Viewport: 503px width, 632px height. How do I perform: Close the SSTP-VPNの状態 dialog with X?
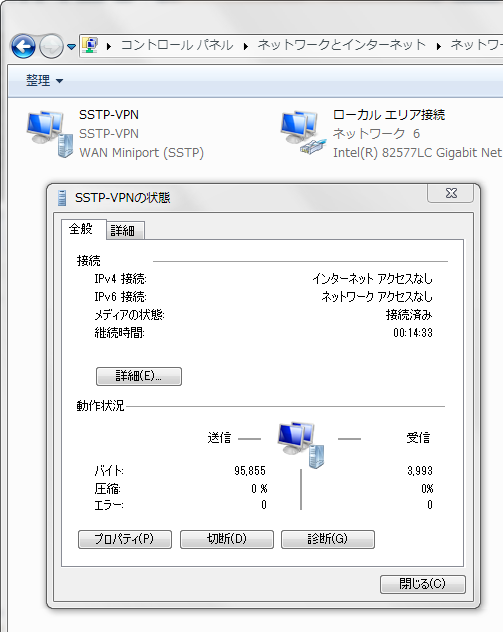point(451,193)
